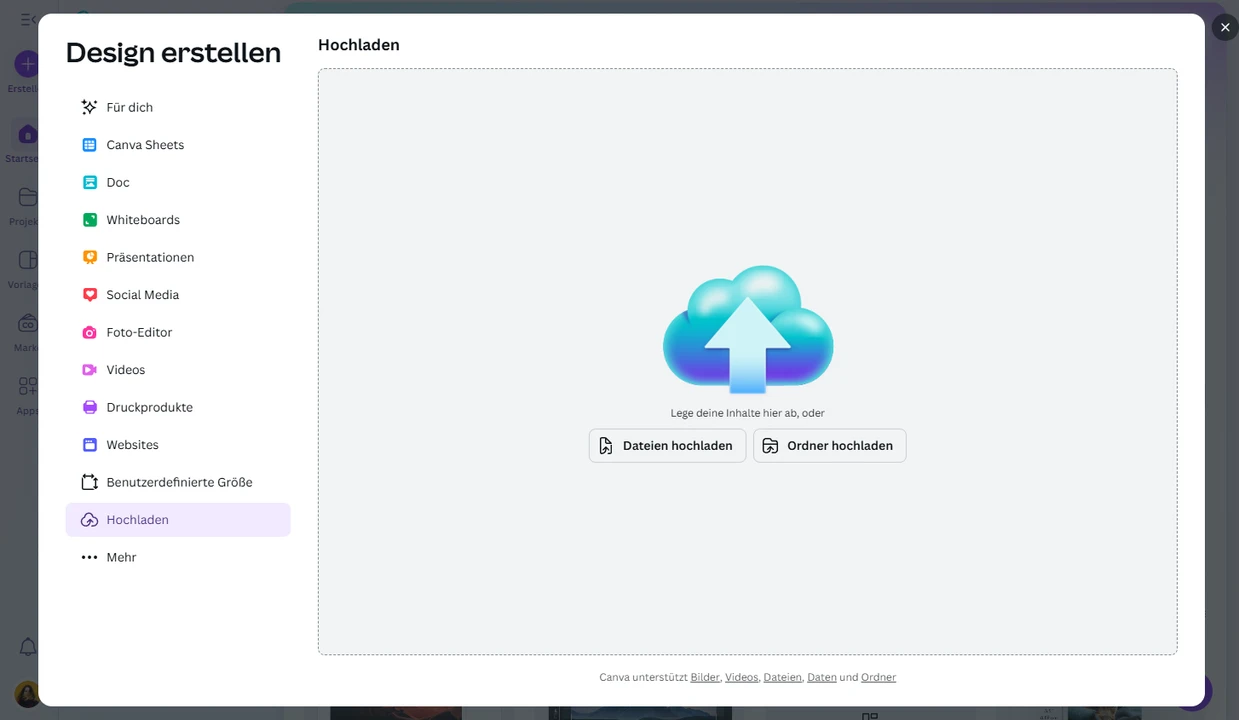Click the large cloud upload illustration

click(748, 329)
